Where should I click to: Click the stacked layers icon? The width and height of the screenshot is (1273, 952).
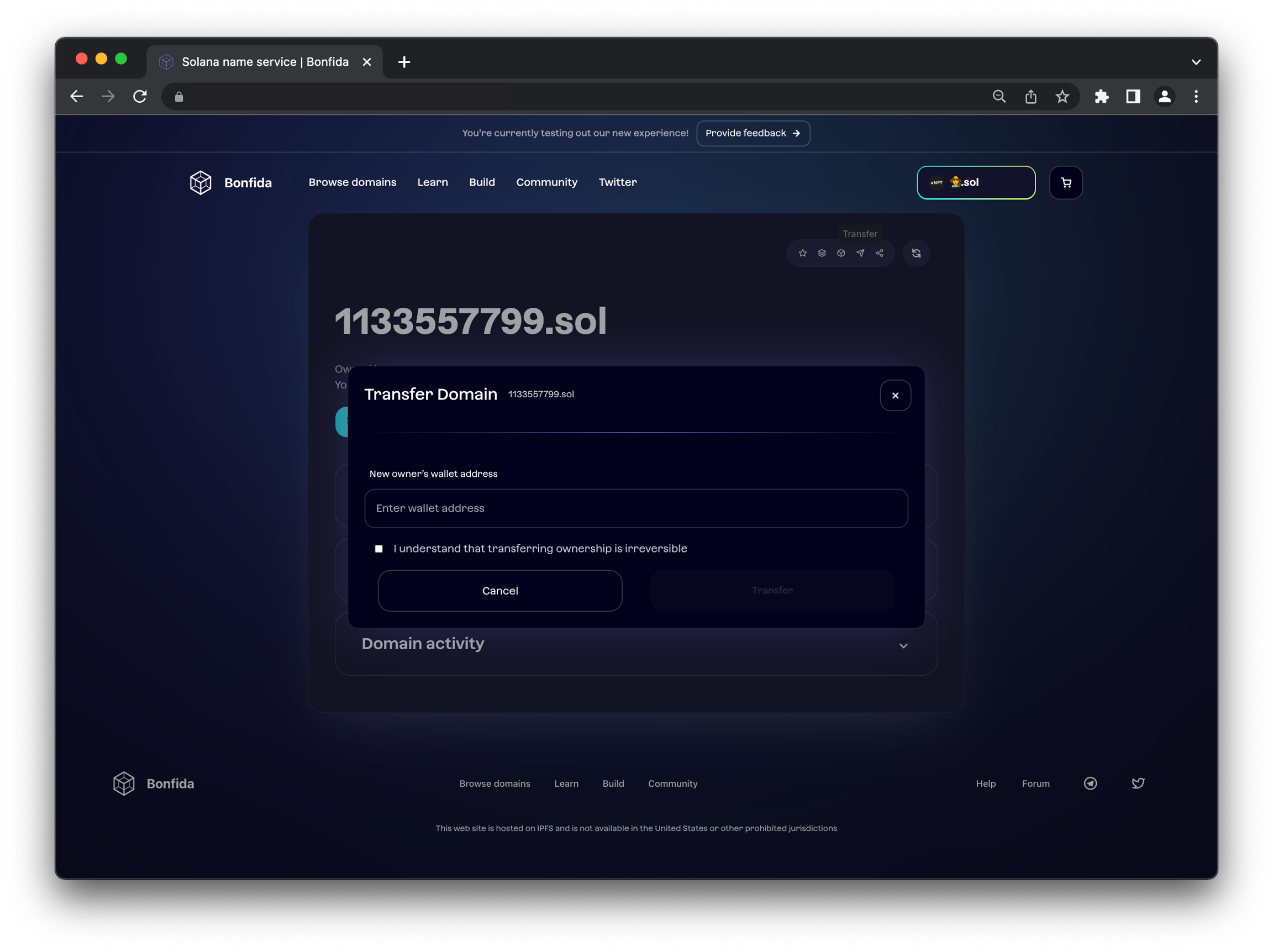822,253
